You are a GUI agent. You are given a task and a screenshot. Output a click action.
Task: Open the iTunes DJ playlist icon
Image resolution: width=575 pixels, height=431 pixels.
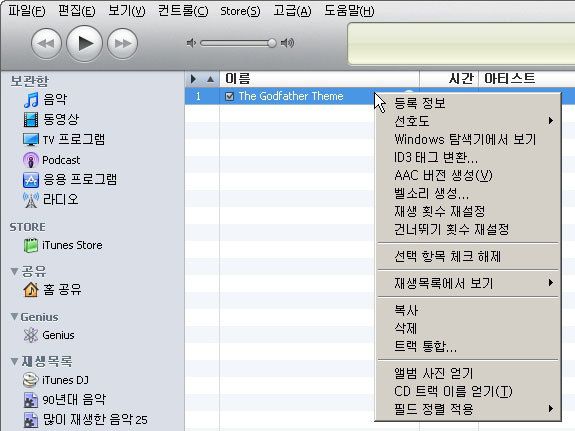(x=30, y=380)
